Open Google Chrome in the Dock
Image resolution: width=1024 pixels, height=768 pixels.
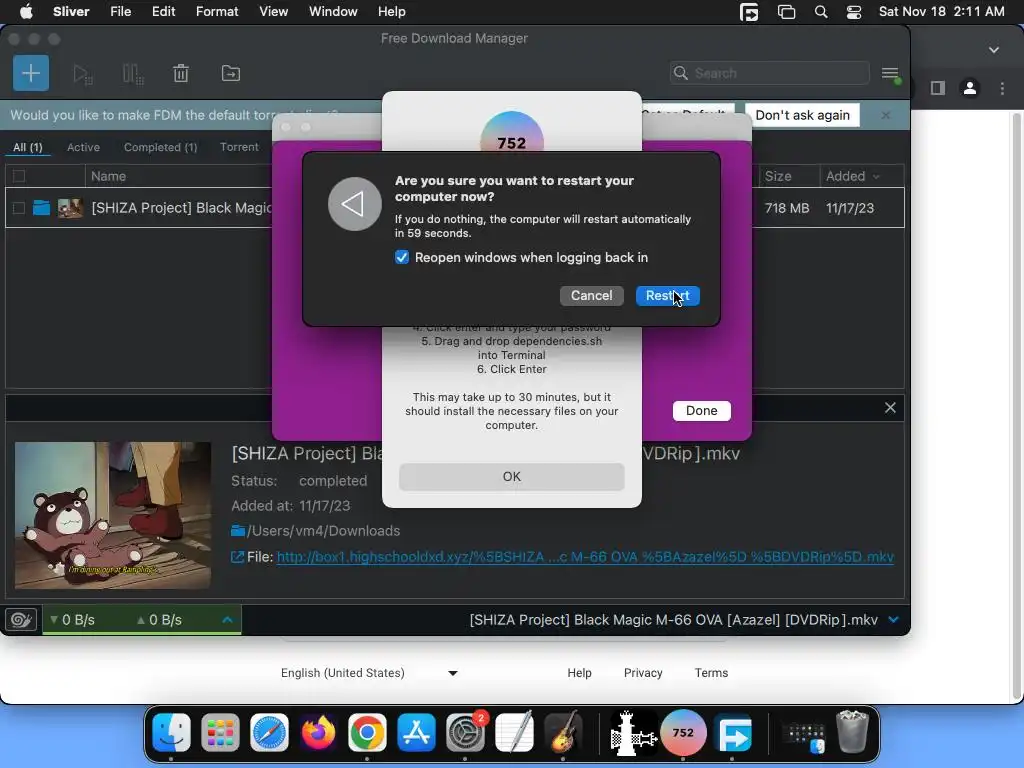tap(367, 733)
